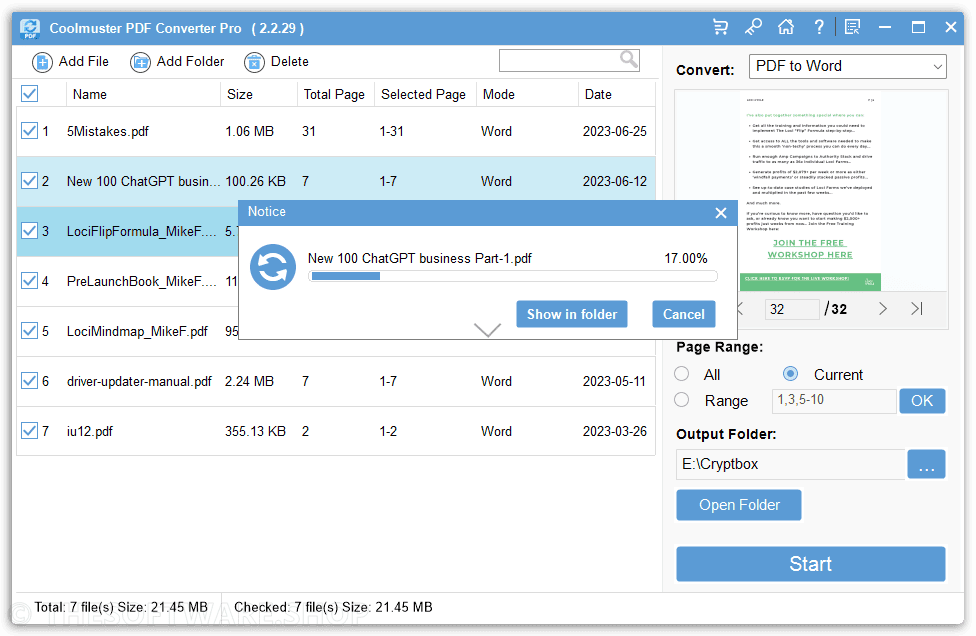Select the All page range option

pyautogui.click(x=682, y=373)
